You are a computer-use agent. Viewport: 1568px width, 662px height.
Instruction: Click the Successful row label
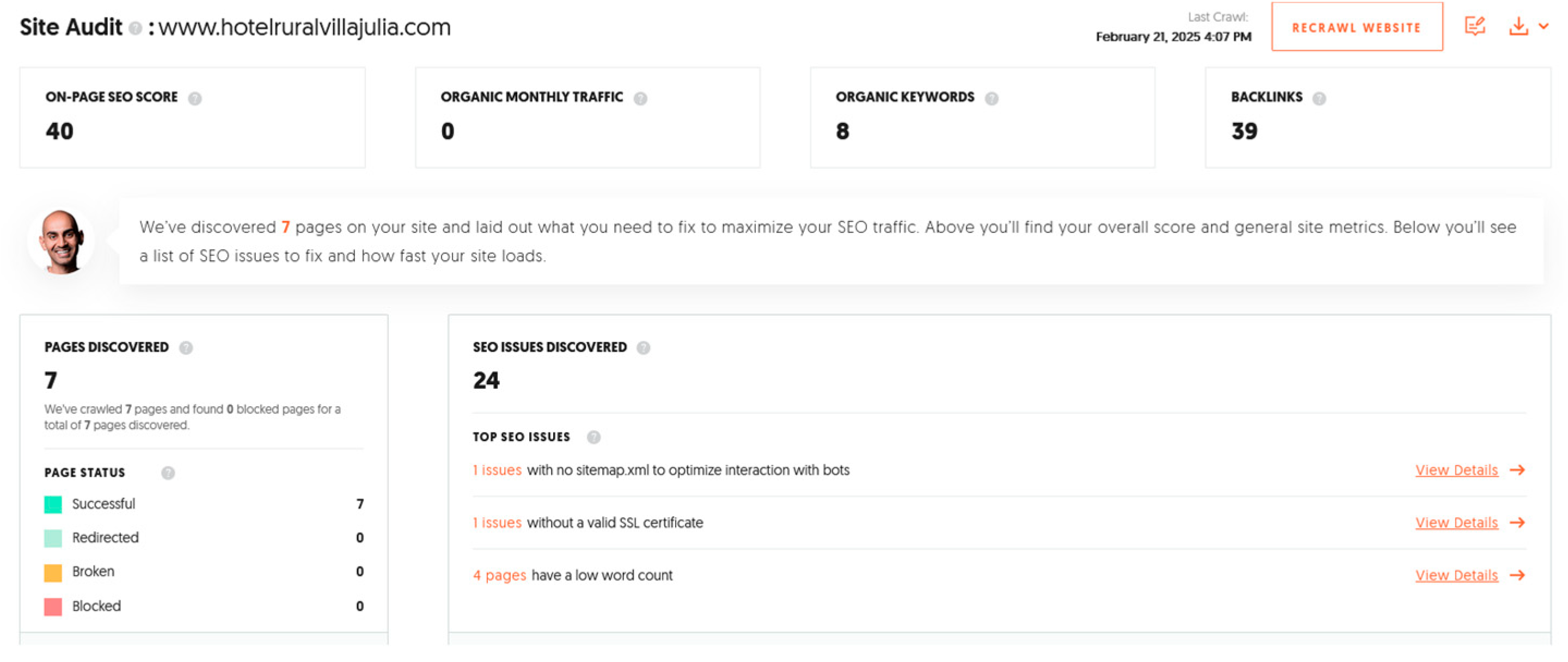103,504
